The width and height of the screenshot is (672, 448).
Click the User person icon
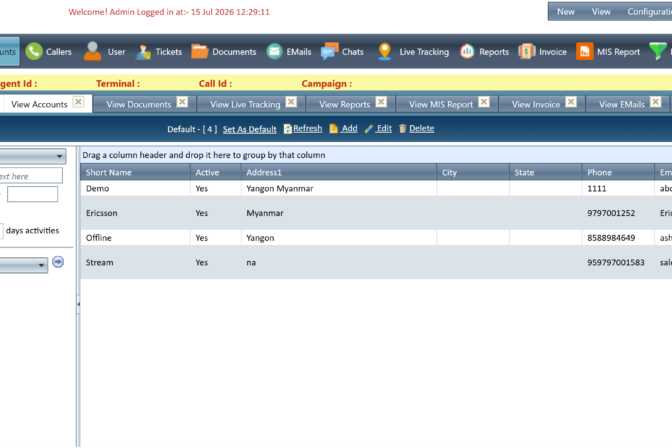tap(92, 51)
